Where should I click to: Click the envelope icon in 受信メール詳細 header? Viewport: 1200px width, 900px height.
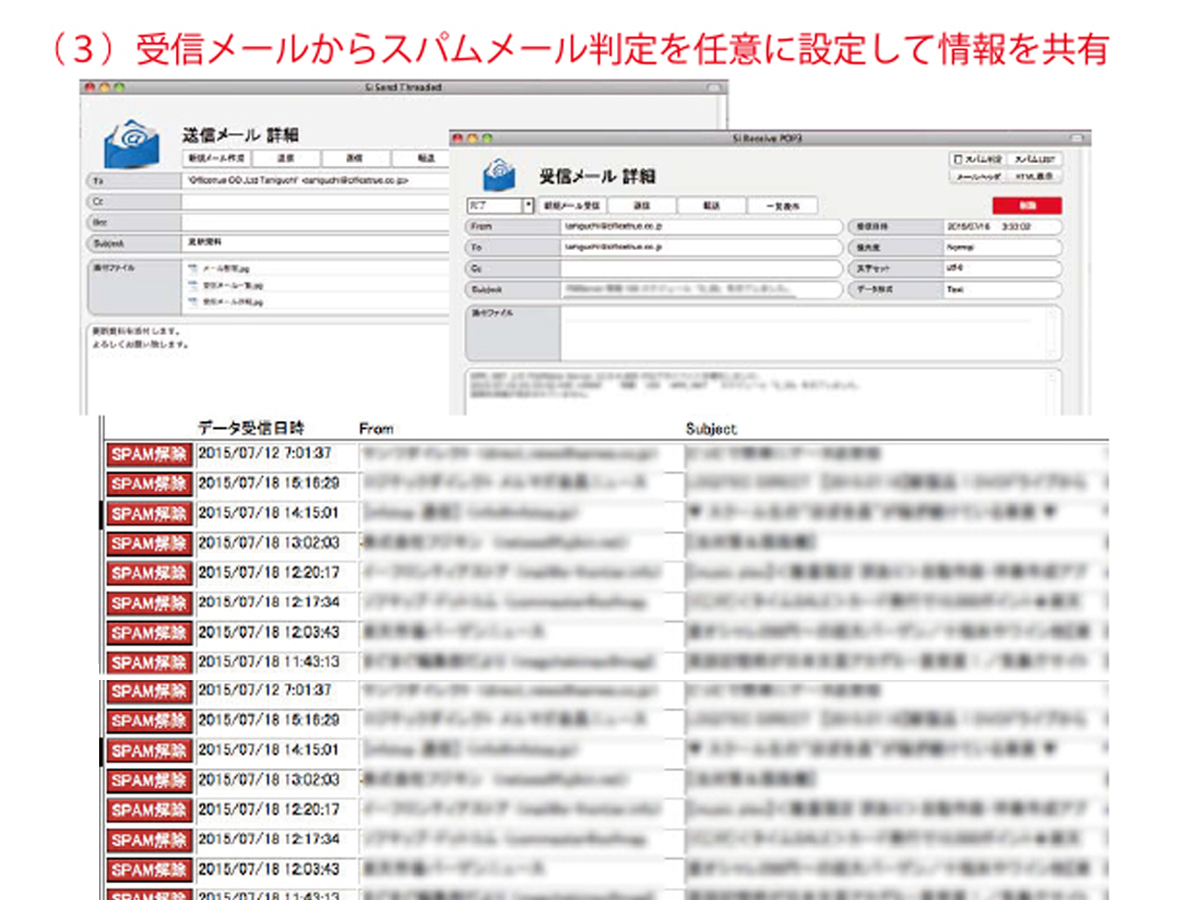point(500,173)
